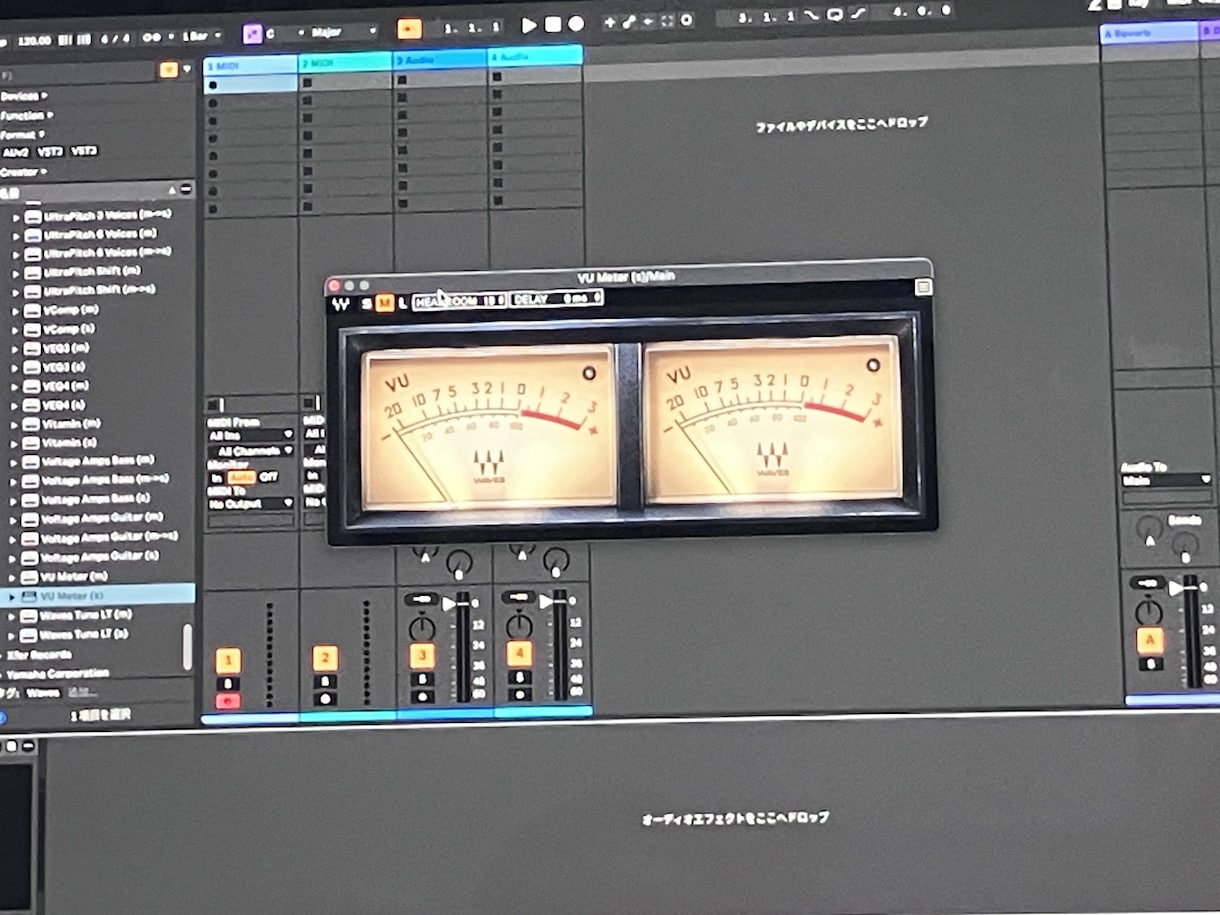Toggle the orange follow button in transport

pos(409,28)
